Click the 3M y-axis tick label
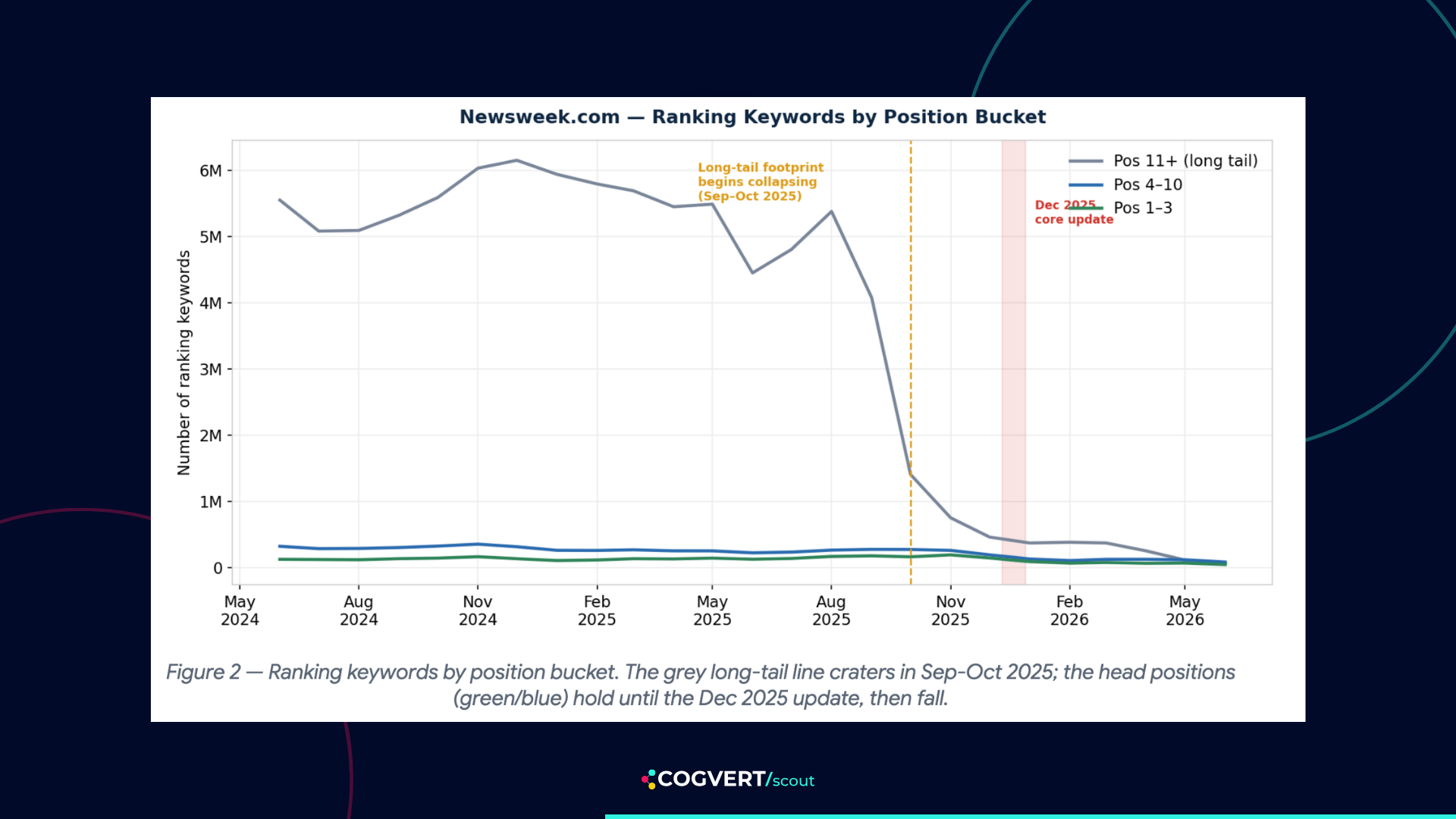 pos(211,369)
